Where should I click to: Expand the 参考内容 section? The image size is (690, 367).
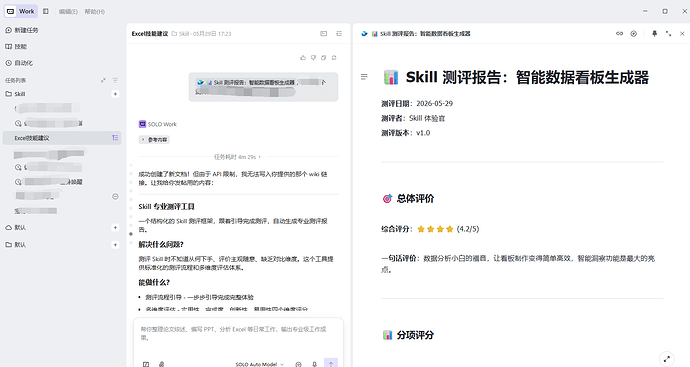point(154,139)
